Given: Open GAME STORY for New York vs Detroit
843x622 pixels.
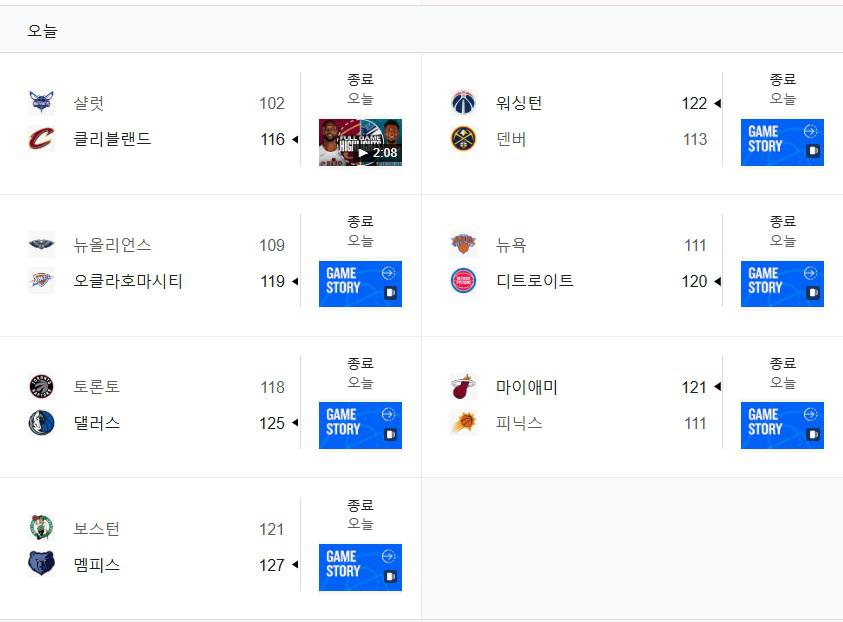Looking at the screenshot, I should pos(782,284).
